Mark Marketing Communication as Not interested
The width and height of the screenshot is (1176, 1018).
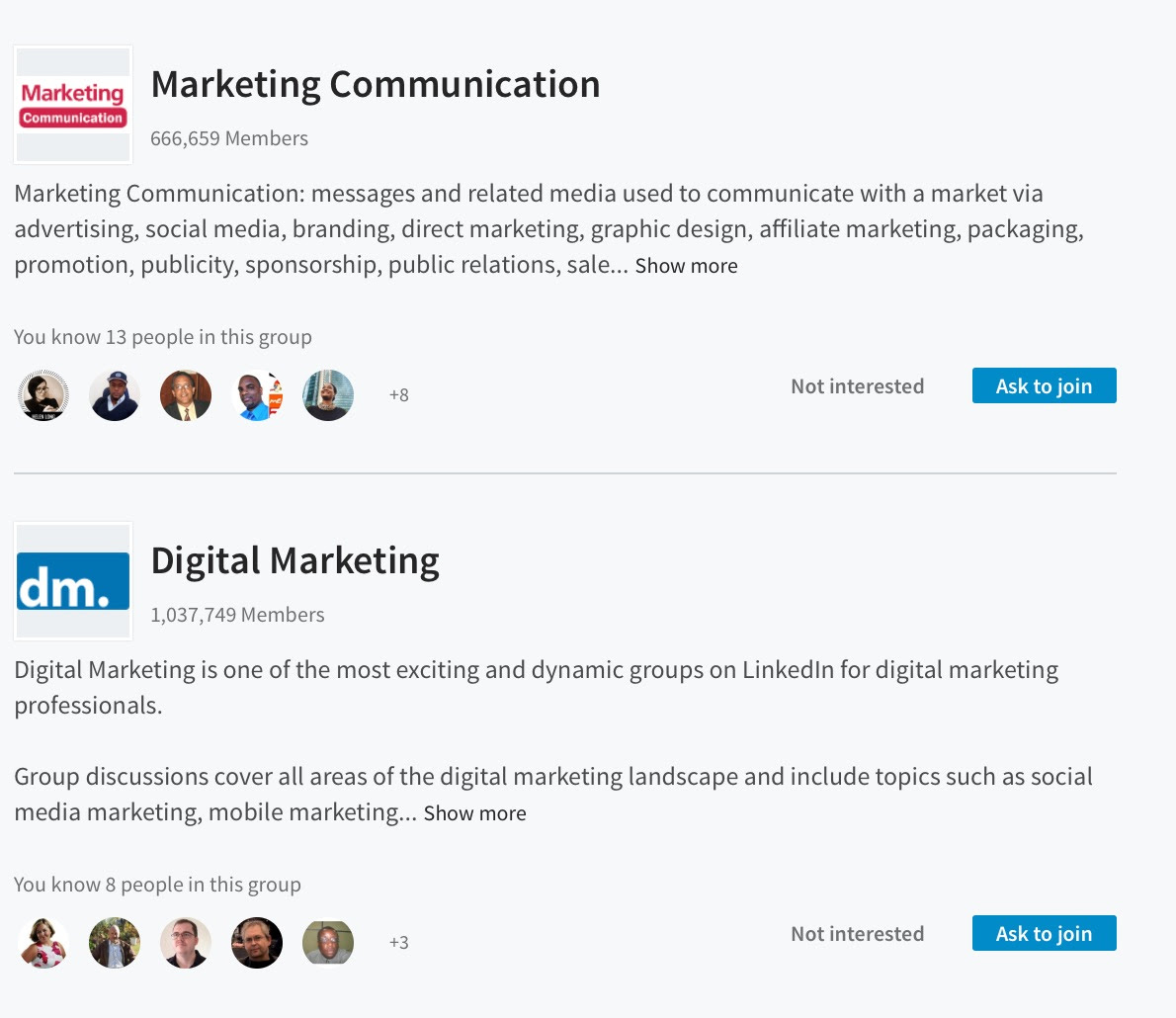click(857, 386)
